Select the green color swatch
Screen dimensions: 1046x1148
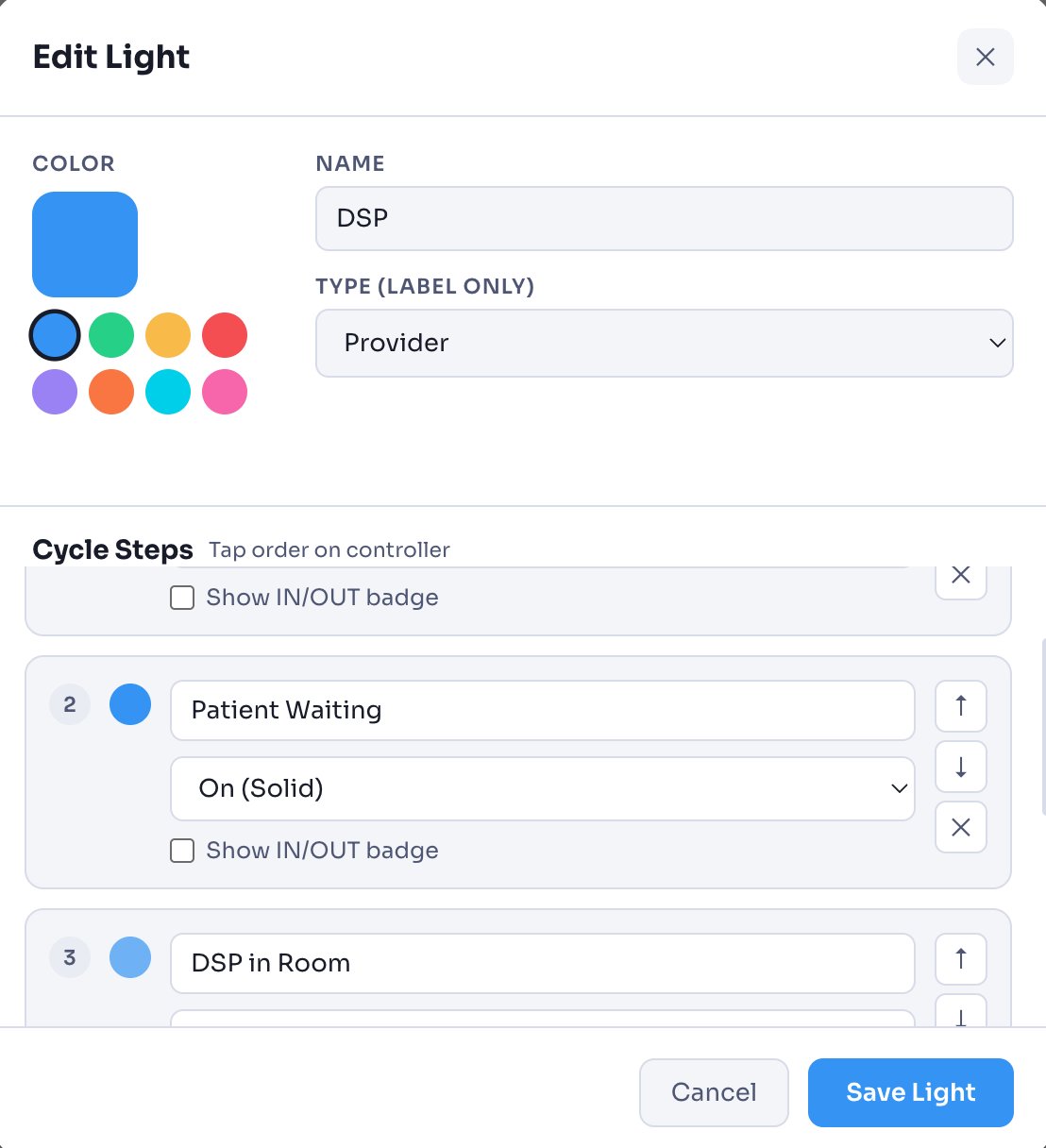pyautogui.click(x=111, y=335)
